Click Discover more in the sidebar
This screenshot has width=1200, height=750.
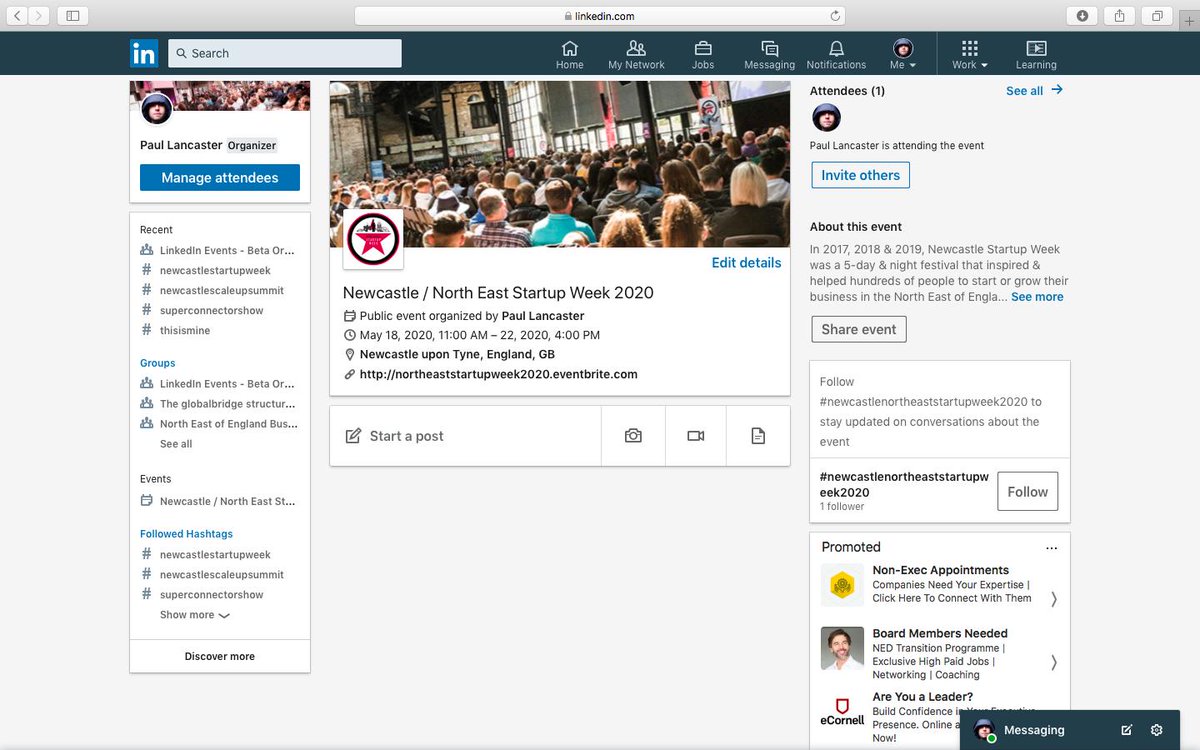click(x=220, y=656)
